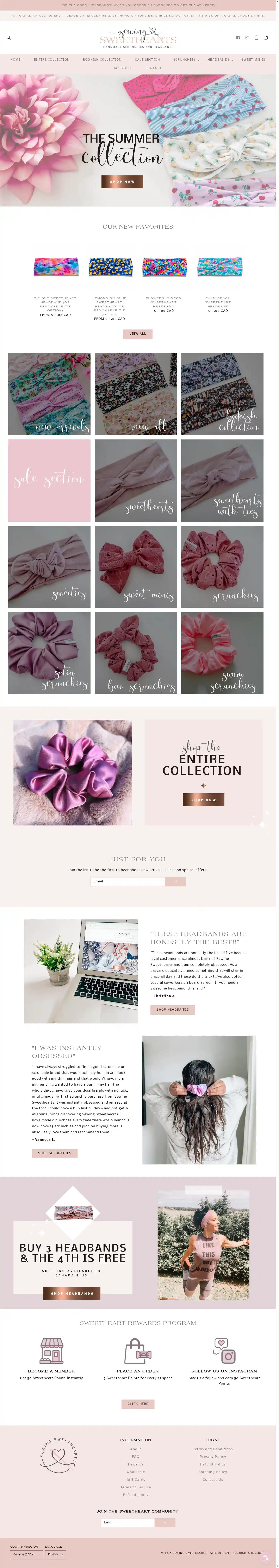
Task: Click the Place an Order bag icon
Action: pos(138,1351)
